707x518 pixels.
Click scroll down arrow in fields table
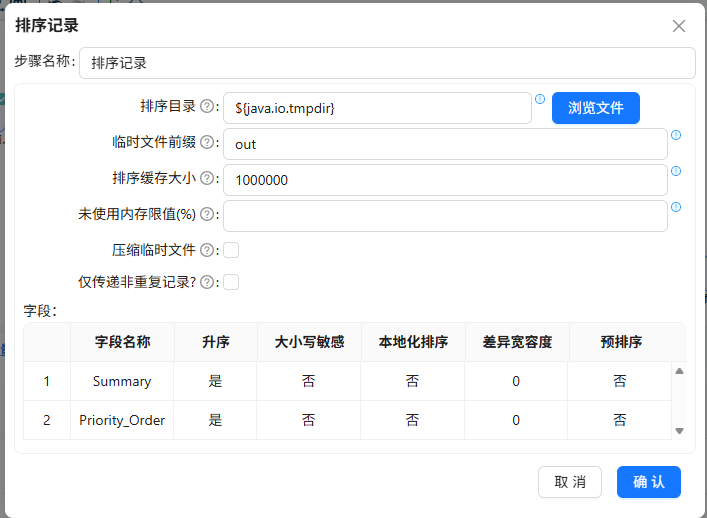(x=679, y=431)
